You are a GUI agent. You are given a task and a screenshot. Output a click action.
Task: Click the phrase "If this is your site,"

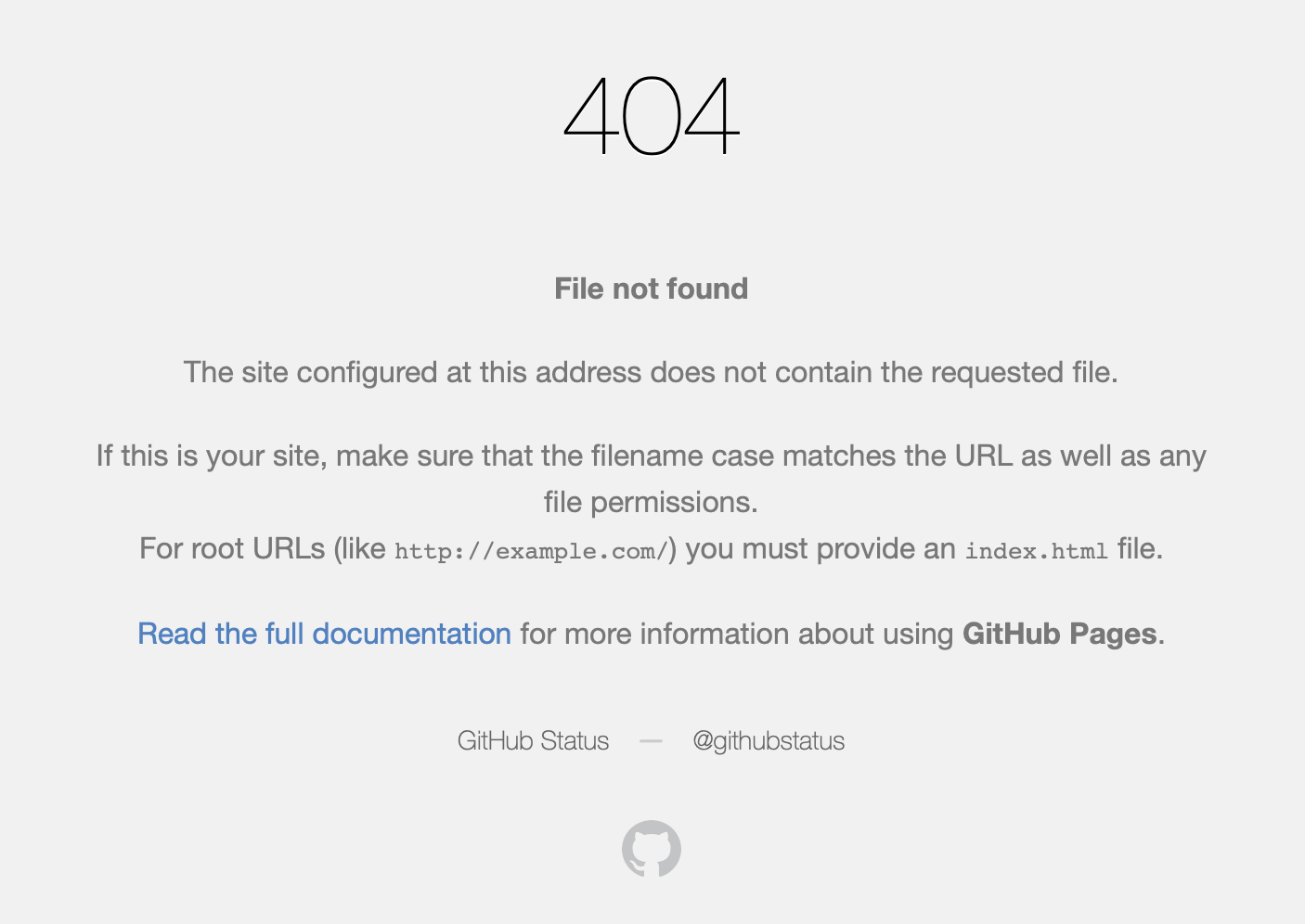pyautogui.click(x=212, y=456)
